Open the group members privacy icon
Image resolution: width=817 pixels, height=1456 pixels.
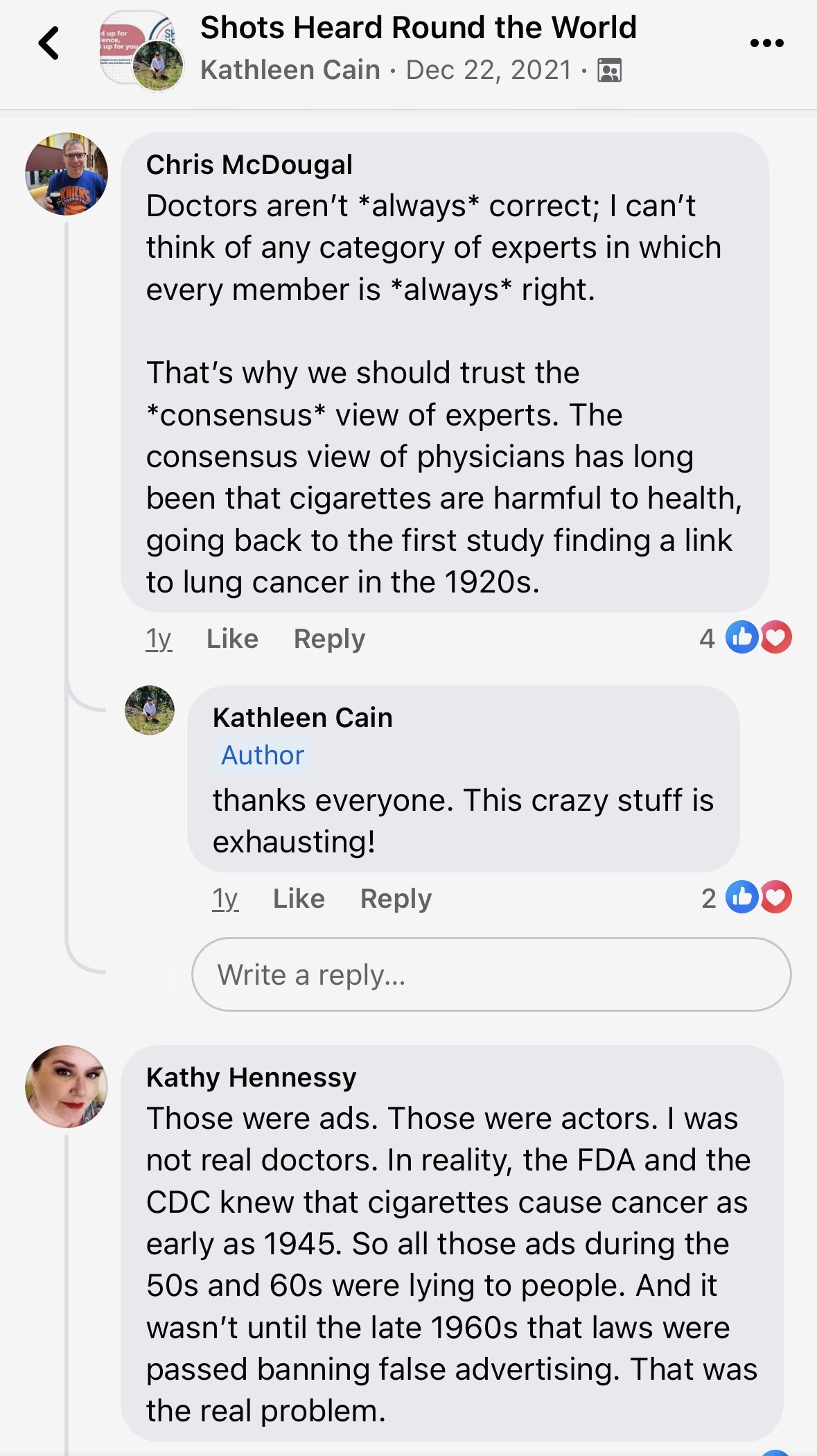click(x=609, y=71)
